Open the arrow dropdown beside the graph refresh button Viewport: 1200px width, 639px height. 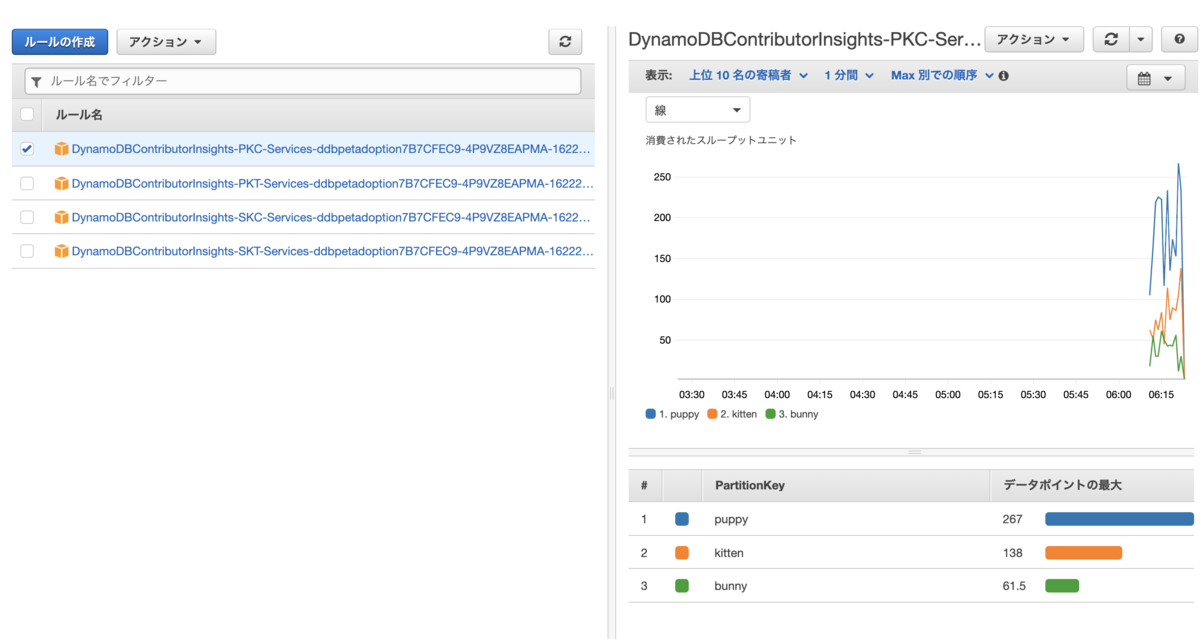[x=1141, y=39]
